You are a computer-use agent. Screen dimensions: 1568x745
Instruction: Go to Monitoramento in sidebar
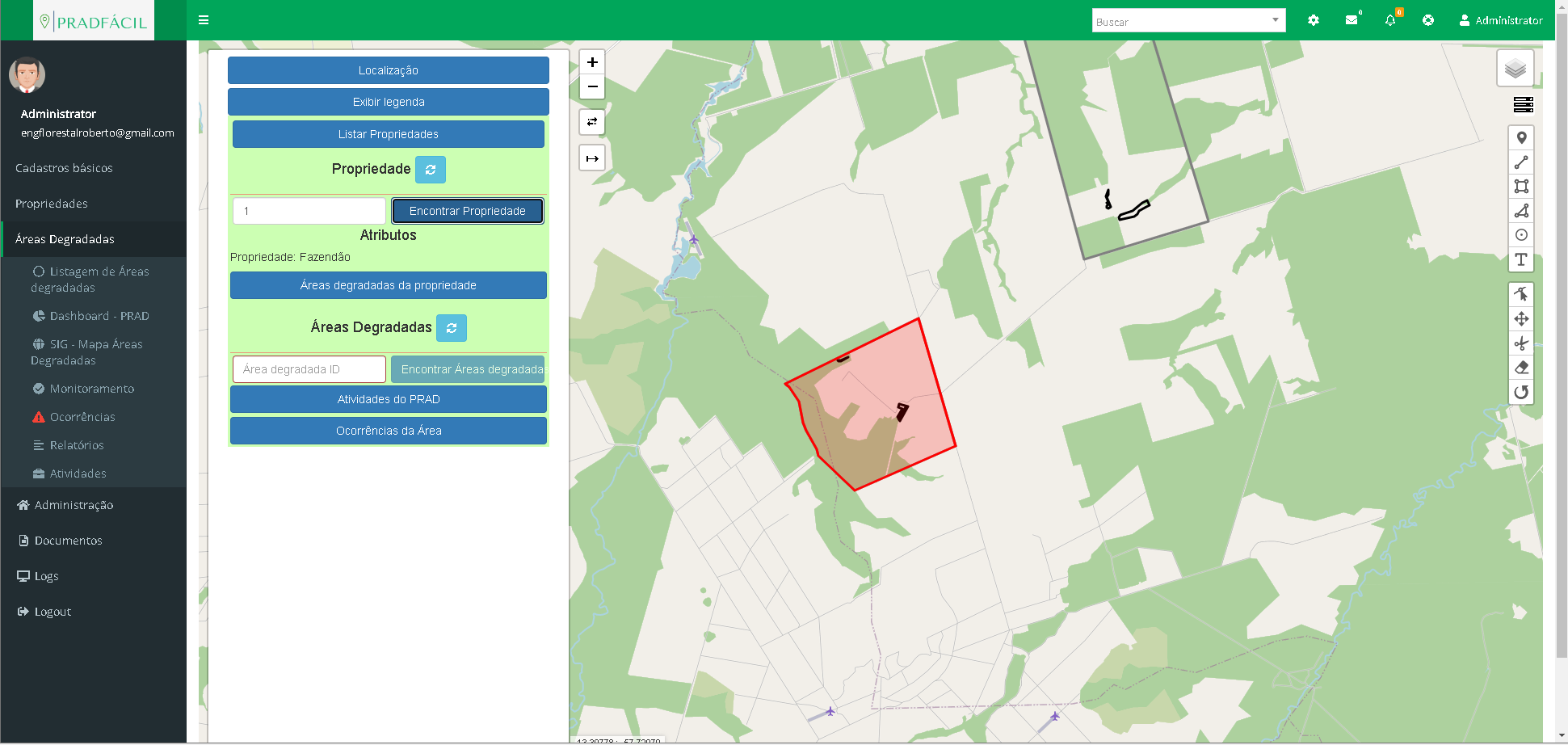click(91, 389)
